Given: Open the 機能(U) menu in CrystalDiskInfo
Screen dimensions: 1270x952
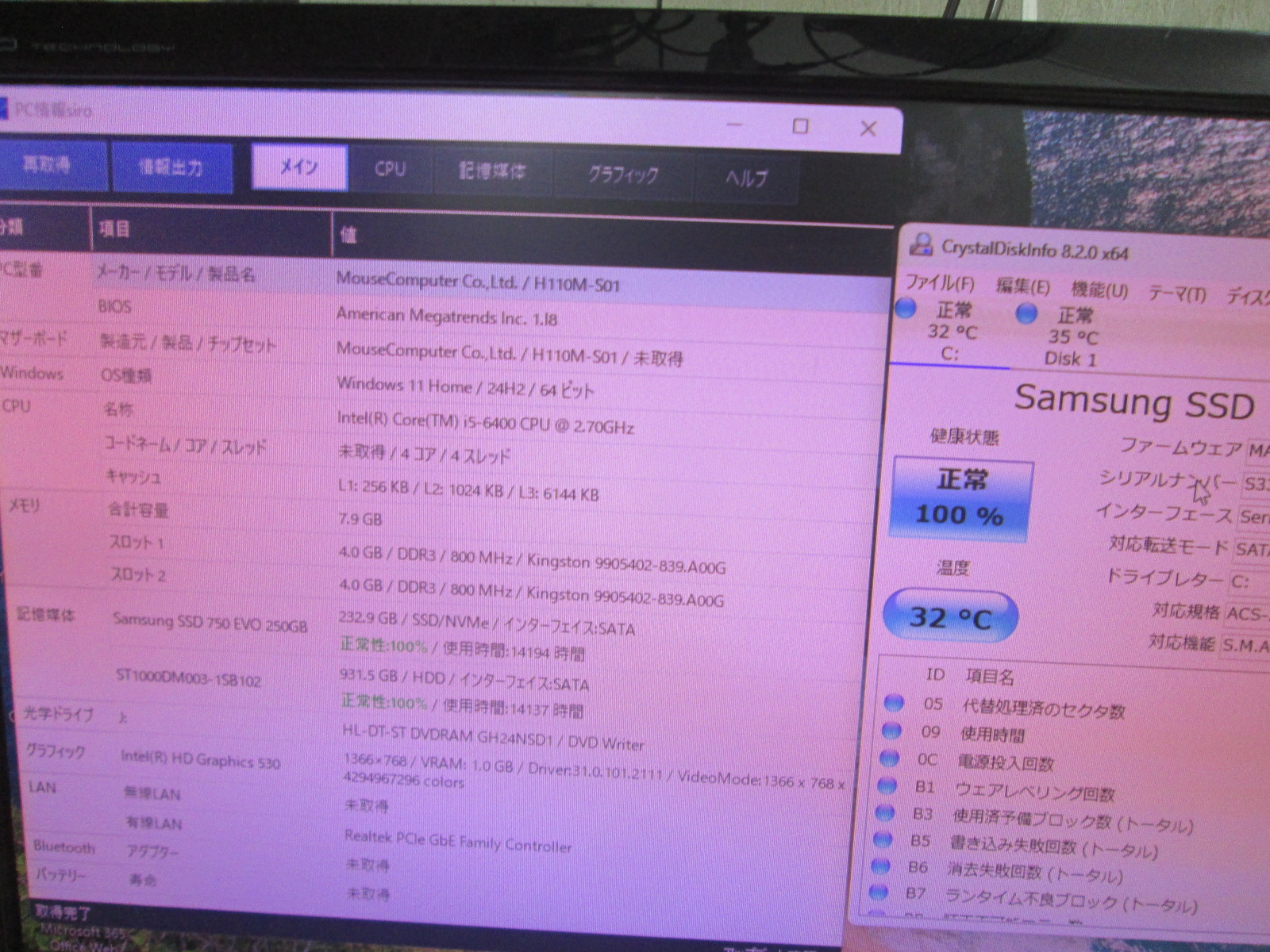Looking at the screenshot, I should point(1099,290).
